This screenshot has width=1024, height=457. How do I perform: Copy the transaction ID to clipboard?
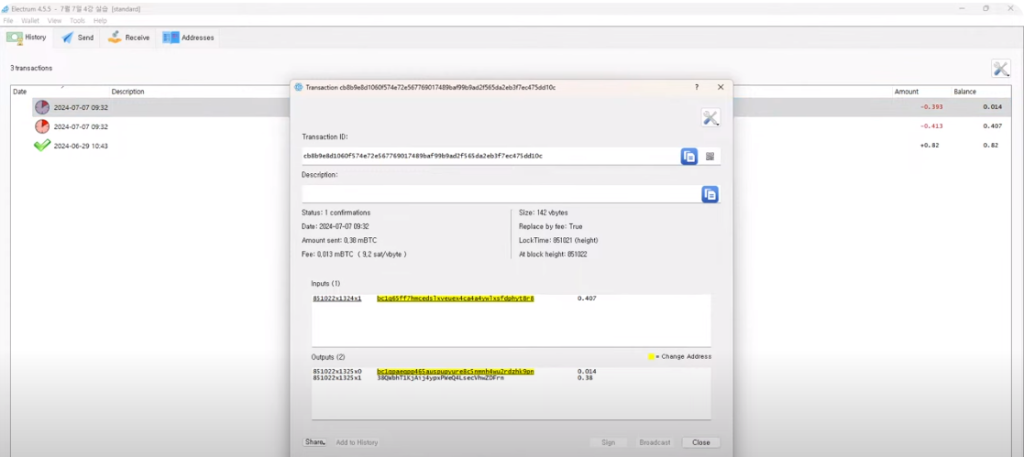click(x=689, y=156)
